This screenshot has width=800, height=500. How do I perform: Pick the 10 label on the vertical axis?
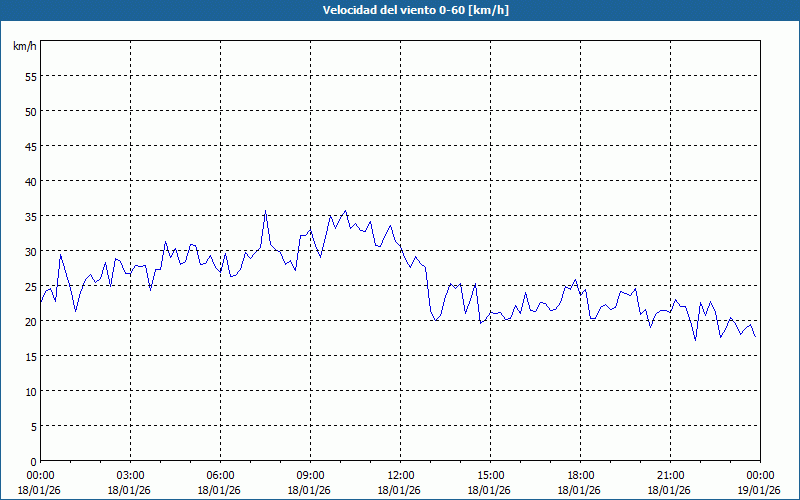point(30,391)
